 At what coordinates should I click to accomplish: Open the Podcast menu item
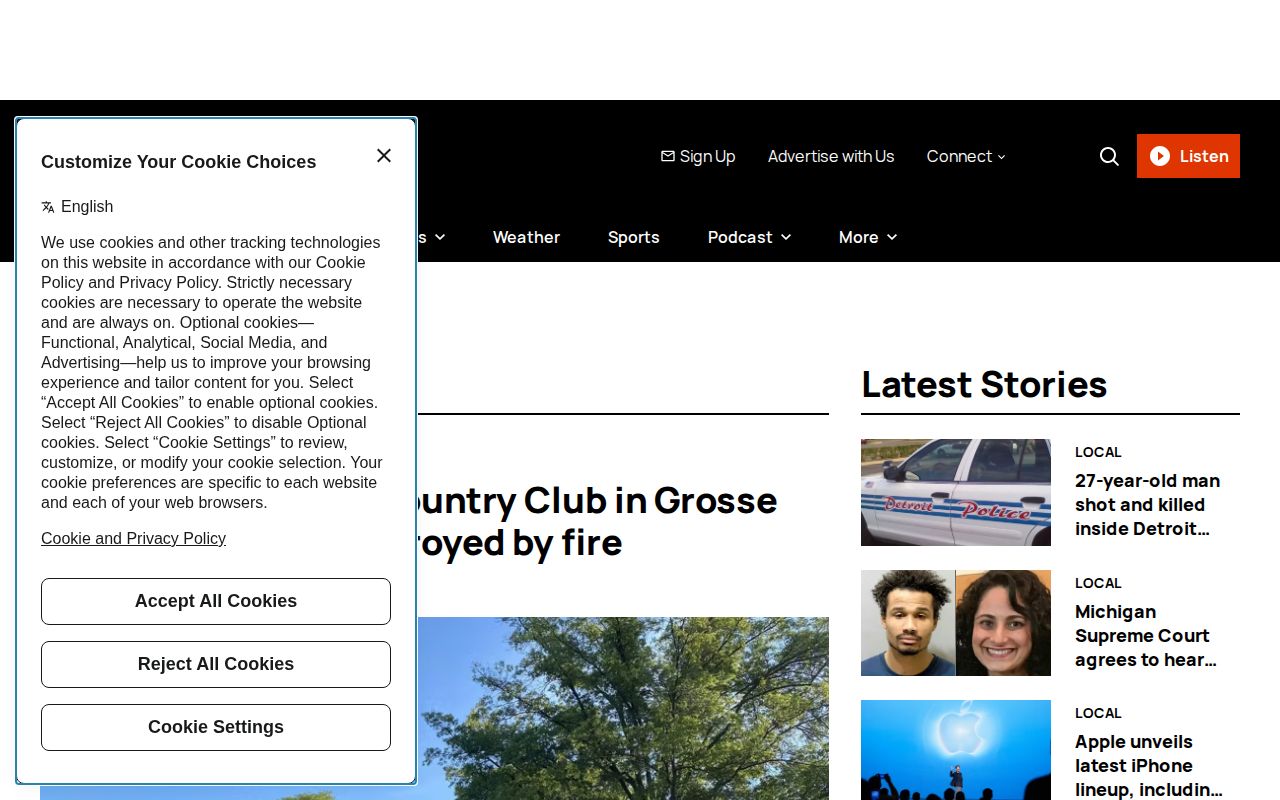740,237
